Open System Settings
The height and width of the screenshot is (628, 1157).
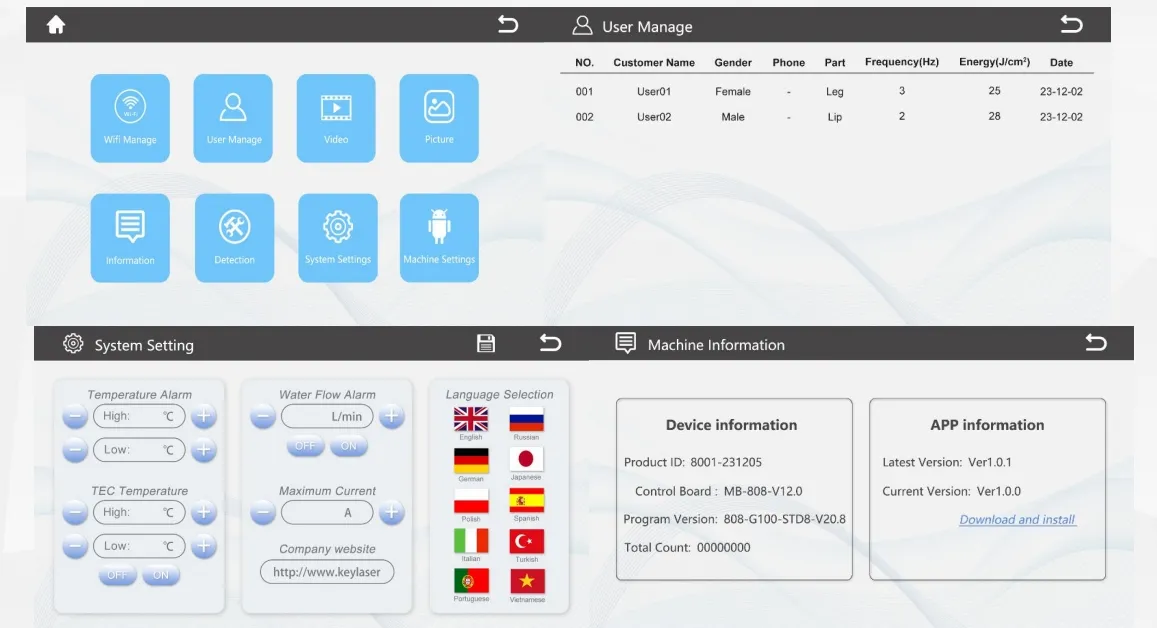[337, 237]
